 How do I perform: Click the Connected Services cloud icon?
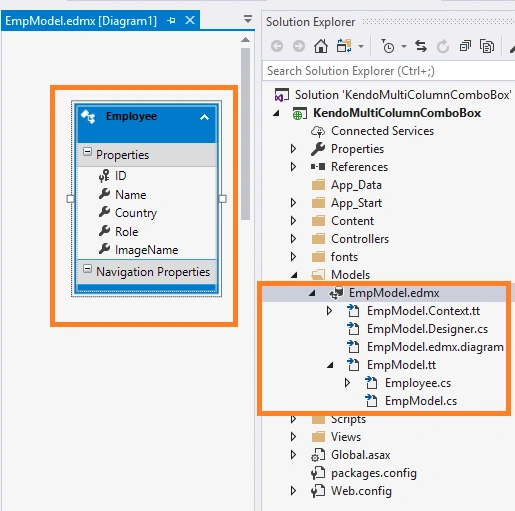[x=318, y=131]
